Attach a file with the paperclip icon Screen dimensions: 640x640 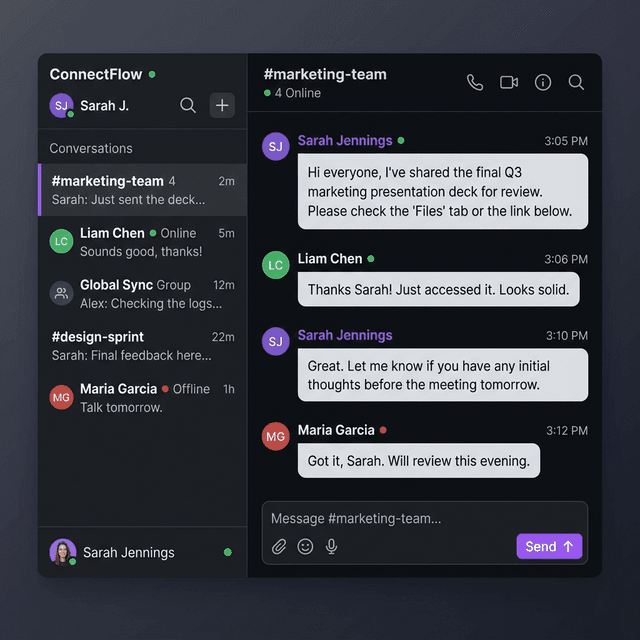click(x=279, y=547)
